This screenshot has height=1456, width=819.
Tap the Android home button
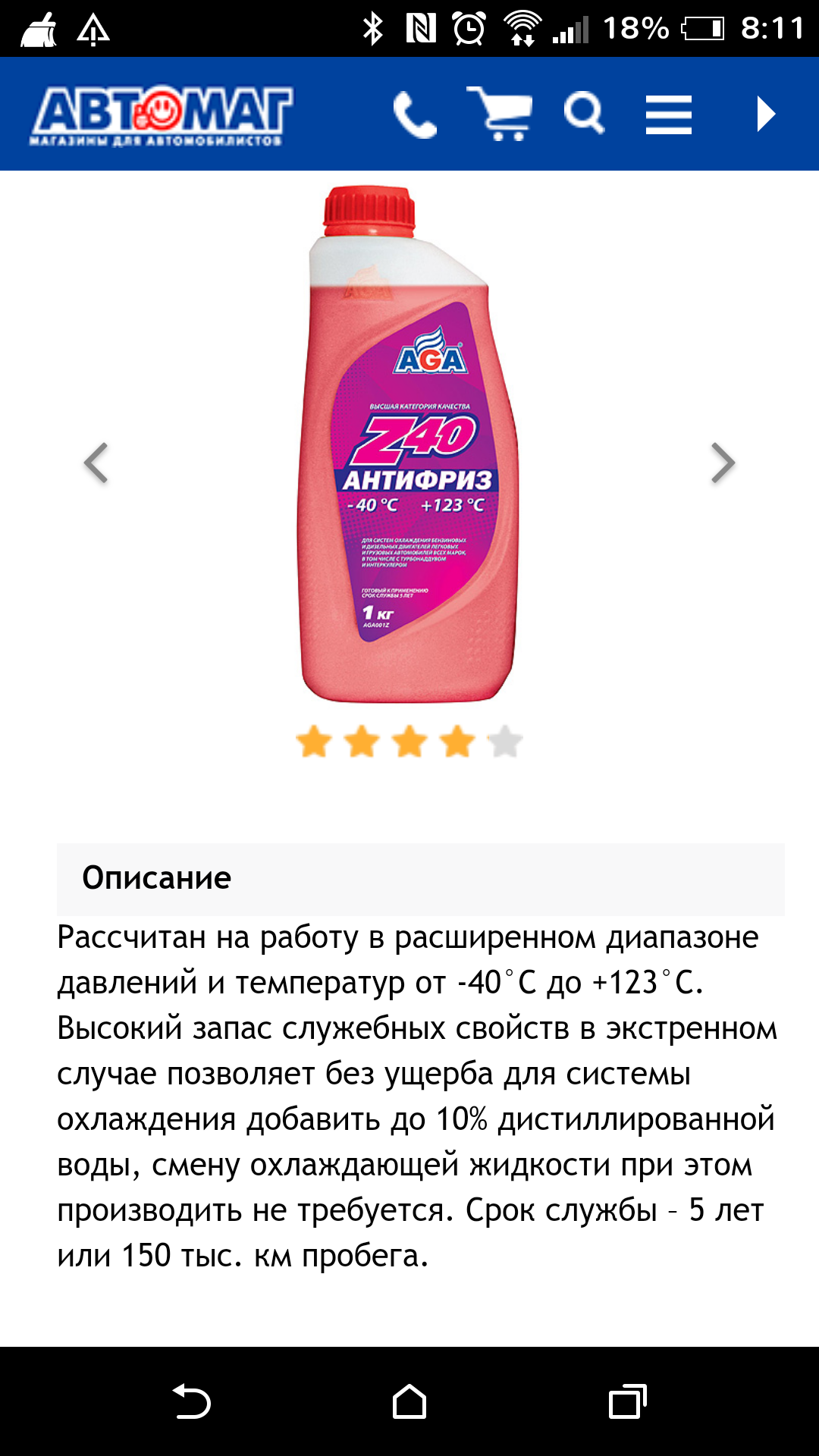tap(409, 1401)
